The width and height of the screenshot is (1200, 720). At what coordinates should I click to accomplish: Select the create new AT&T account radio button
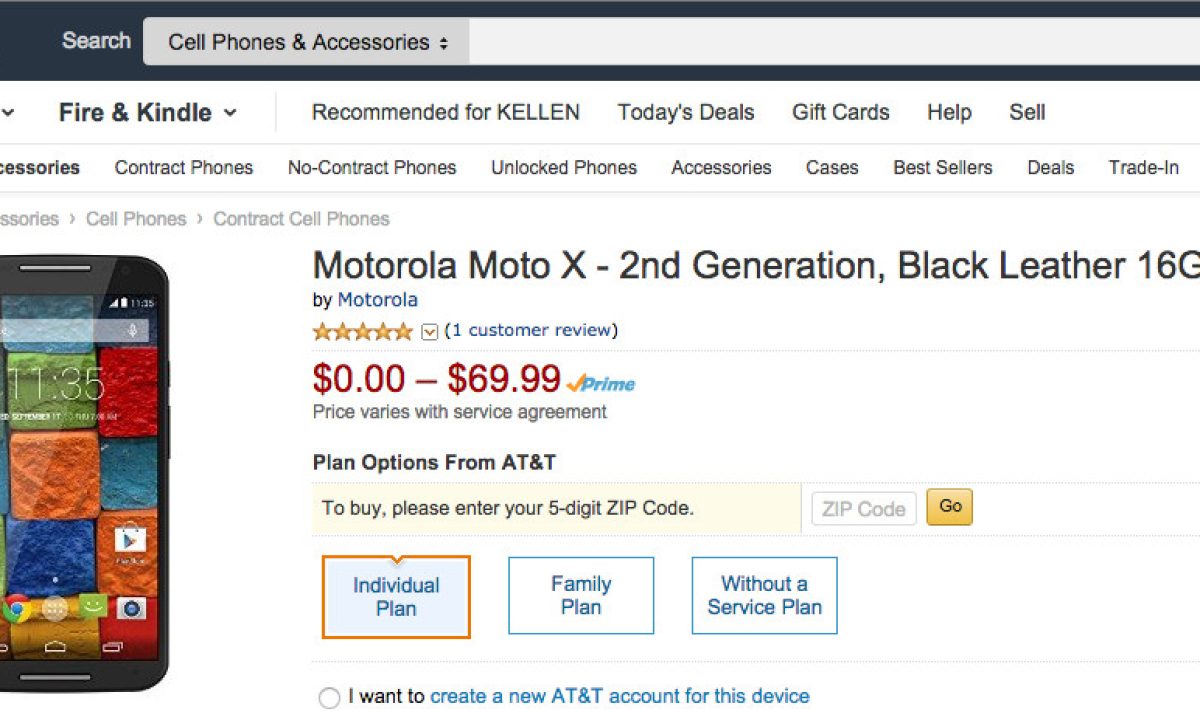[329, 698]
